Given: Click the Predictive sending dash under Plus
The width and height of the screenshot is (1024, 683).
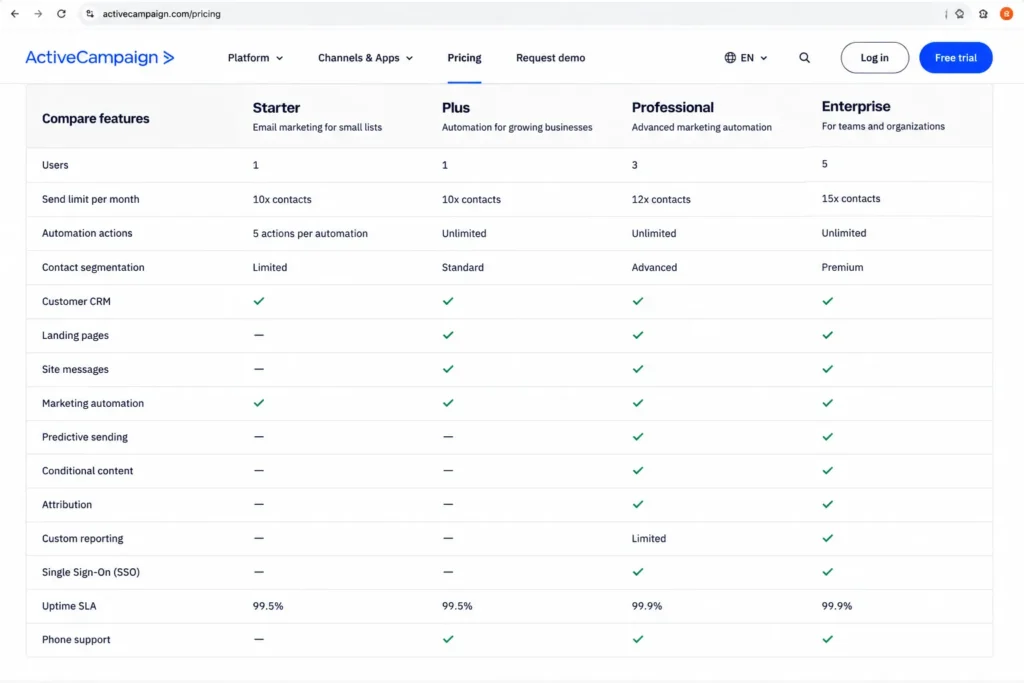Looking at the screenshot, I should (x=448, y=436).
